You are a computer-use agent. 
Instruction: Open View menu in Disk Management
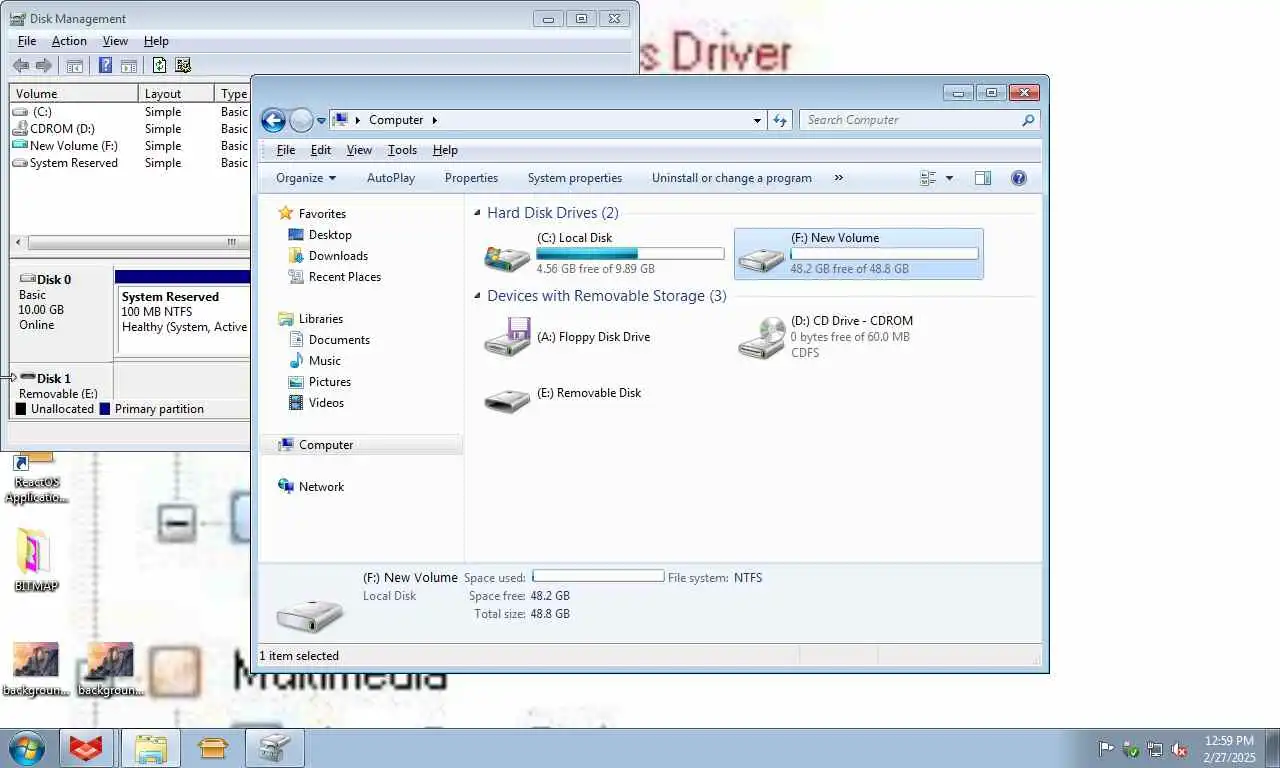115,41
